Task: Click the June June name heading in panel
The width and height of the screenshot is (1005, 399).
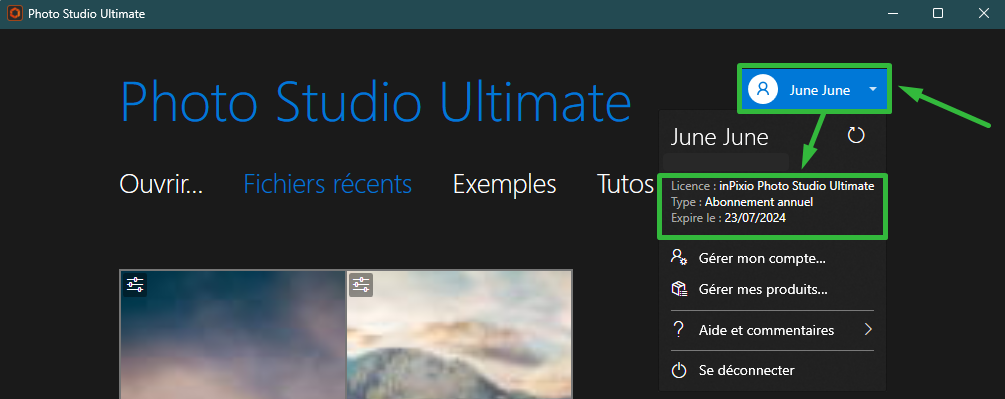Action: tap(719, 137)
